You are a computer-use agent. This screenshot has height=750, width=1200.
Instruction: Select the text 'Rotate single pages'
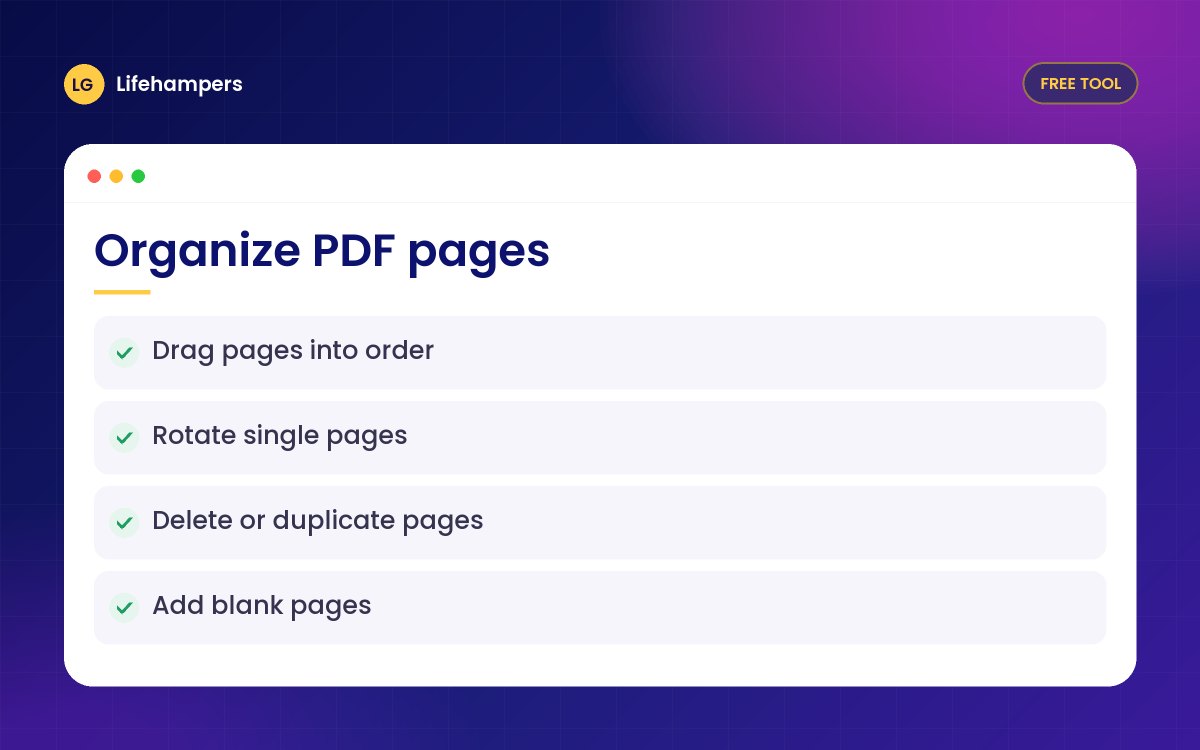[x=280, y=436]
